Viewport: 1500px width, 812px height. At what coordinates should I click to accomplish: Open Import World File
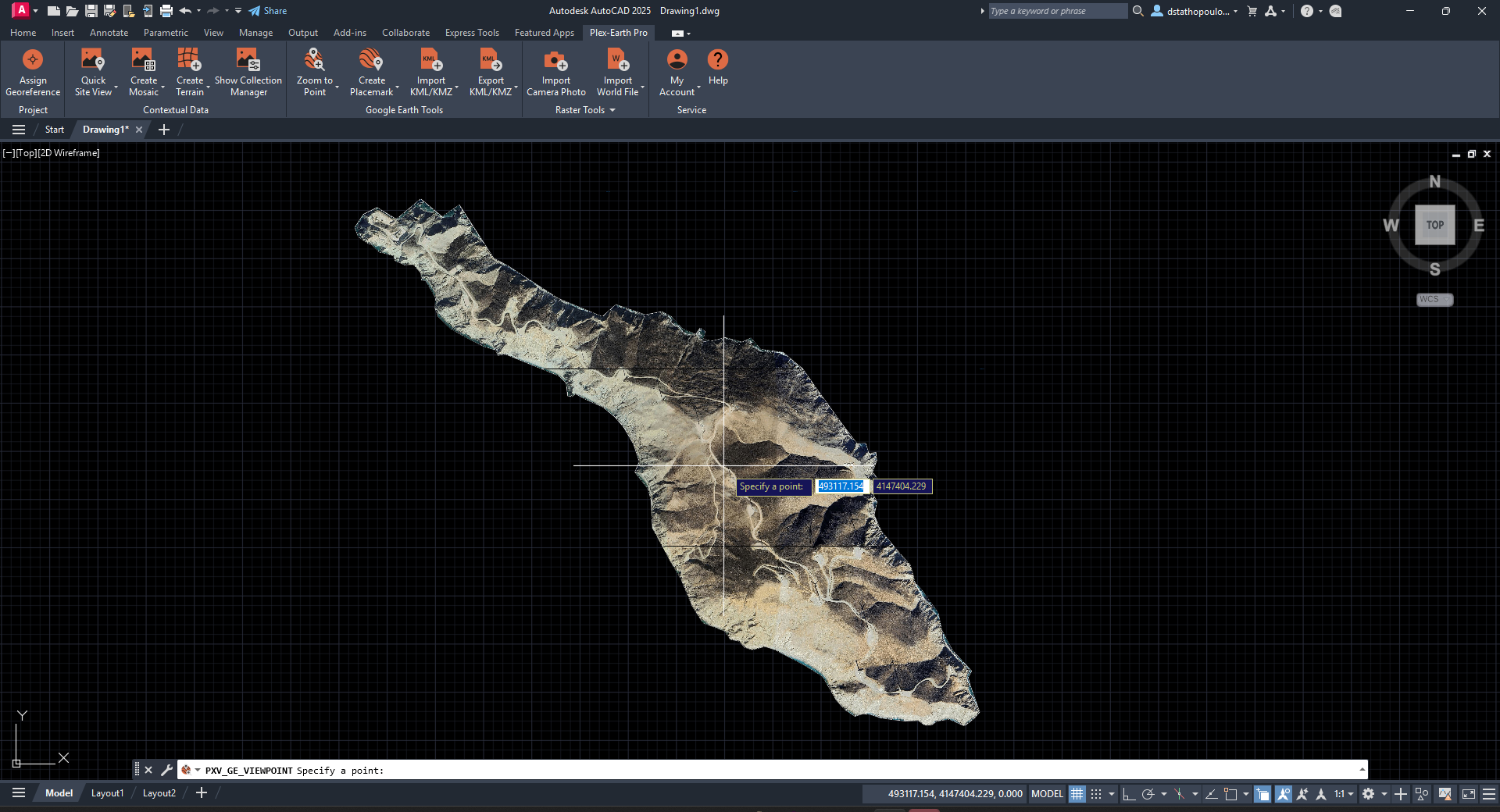pyautogui.click(x=617, y=72)
